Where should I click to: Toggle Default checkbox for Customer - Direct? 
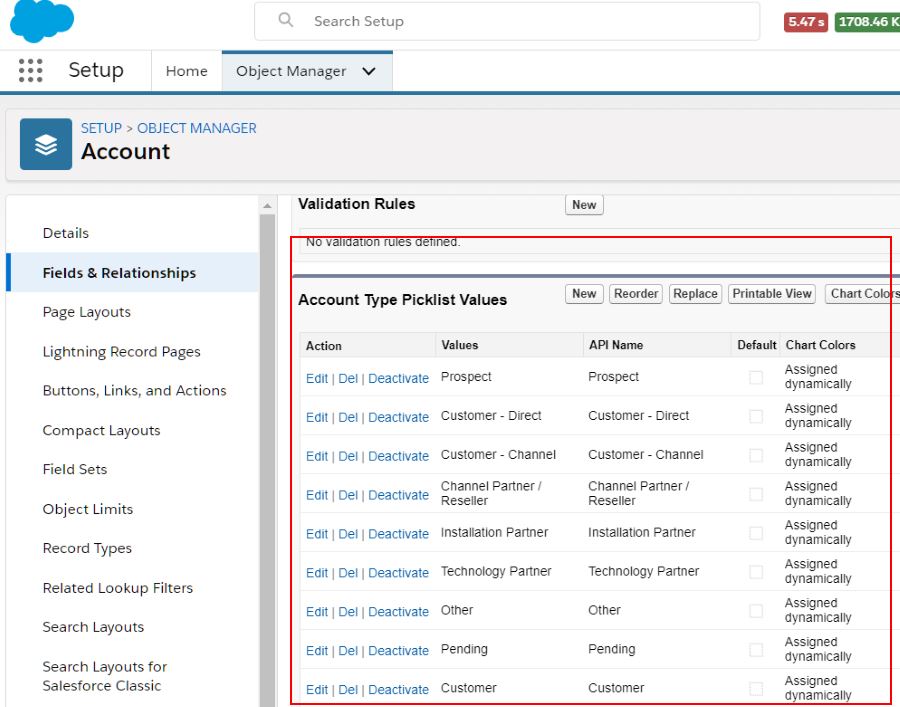click(x=756, y=416)
